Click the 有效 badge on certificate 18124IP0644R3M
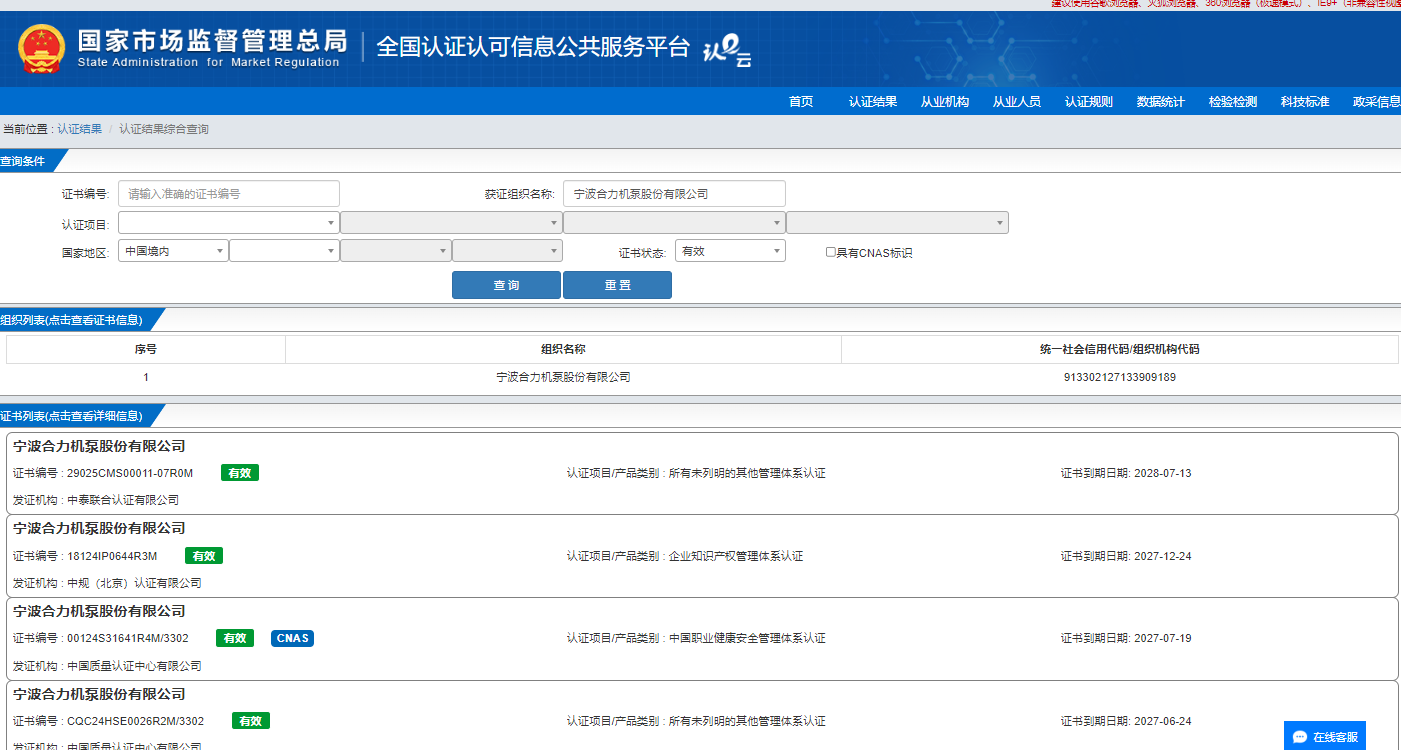1401x750 pixels. coord(204,556)
